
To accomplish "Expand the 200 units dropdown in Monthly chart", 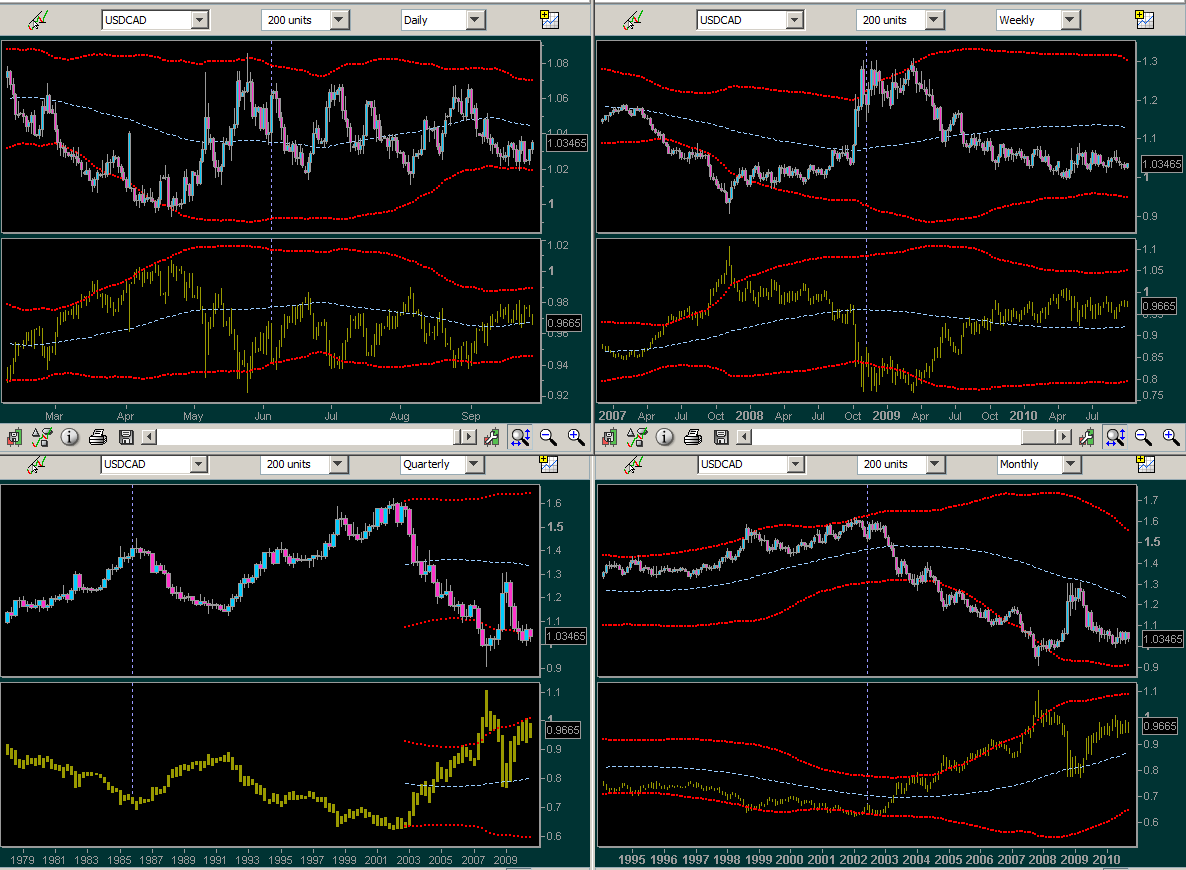I will pos(936,464).
